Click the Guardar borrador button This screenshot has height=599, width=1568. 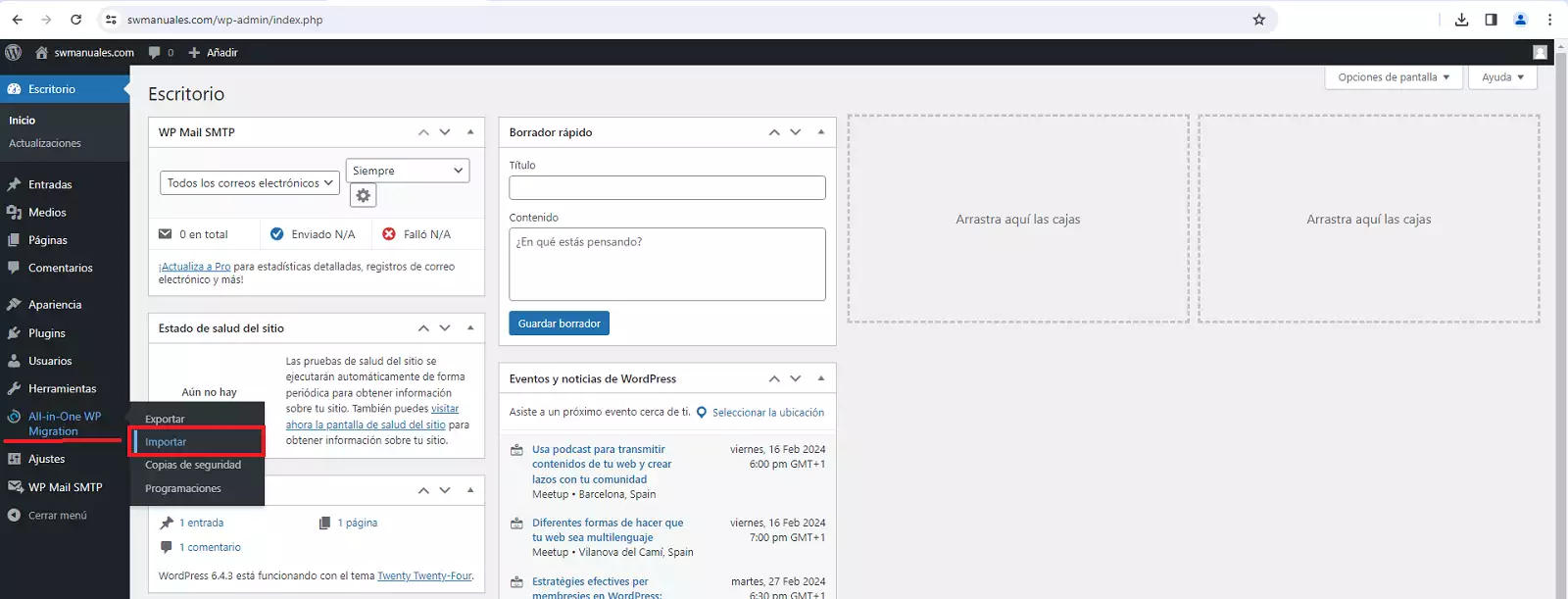pyautogui.click(x=559, y=324)
